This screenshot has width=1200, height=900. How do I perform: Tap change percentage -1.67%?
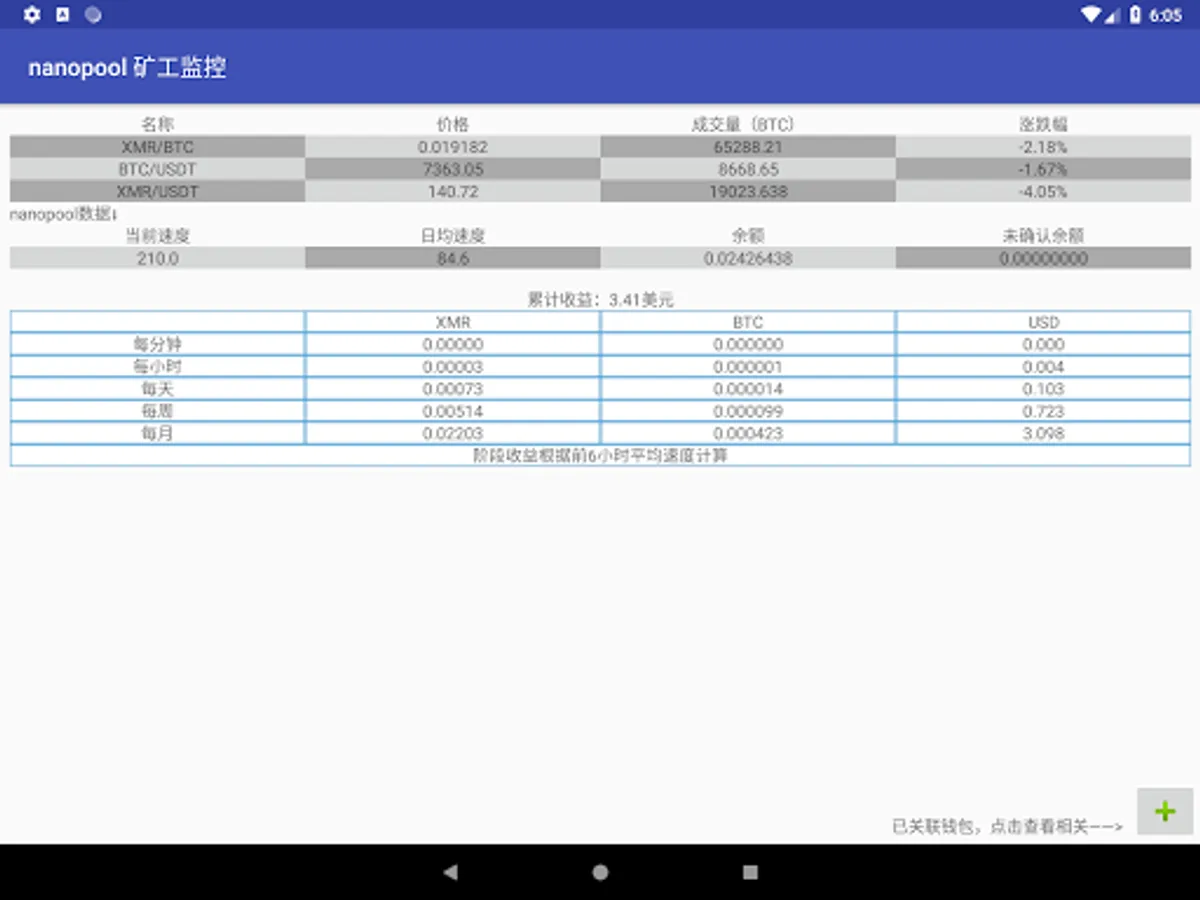click(1043, 169)
